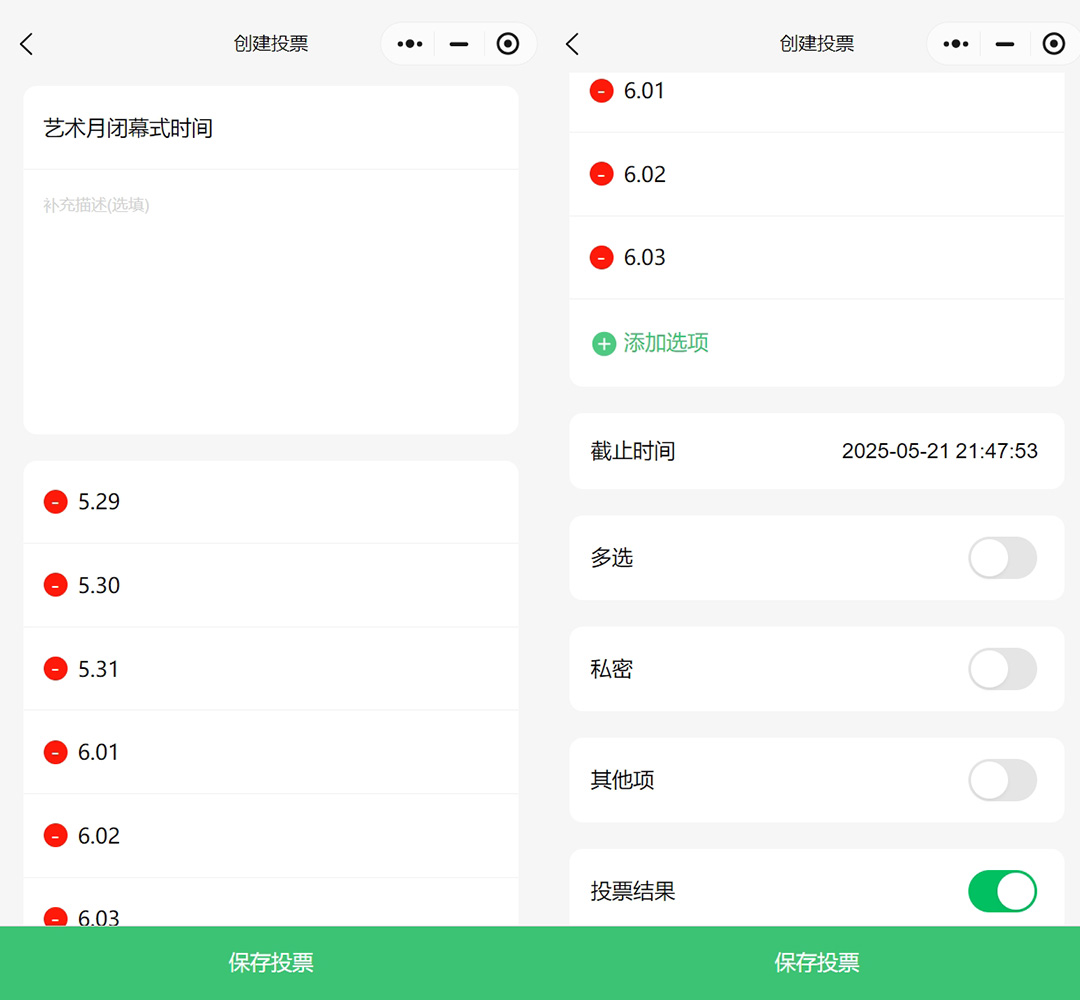Image resolution: width=1080 pixels, height=1000 pixels.
Task: Click 截止时间 label
Action: [632, 451]
